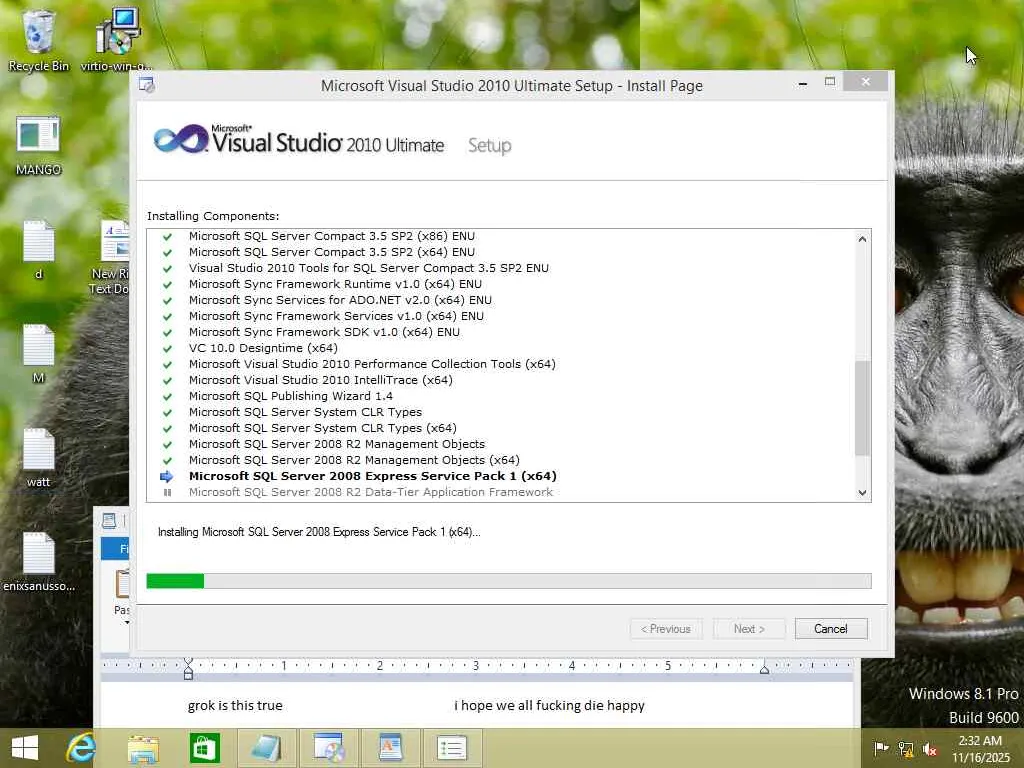The image size is (1024, 768).
Task: Select 'Microsoft SQL Publishing Wizard 1.4' row
Action: tap(291, 396)
